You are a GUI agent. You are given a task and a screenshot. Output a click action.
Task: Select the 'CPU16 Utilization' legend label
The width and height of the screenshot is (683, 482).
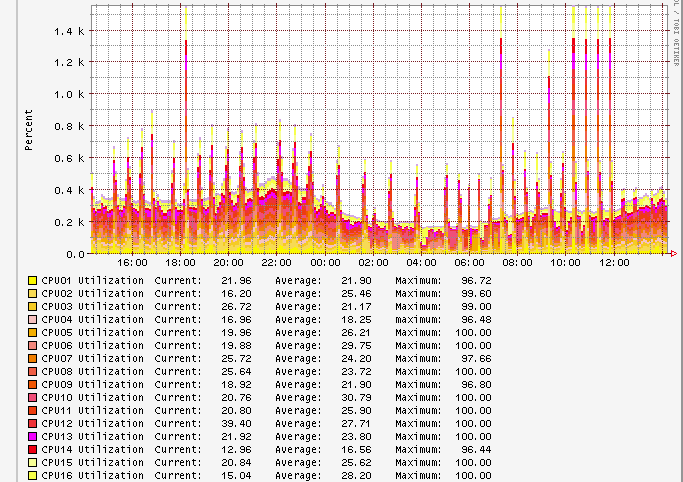pyautogui.click(x=92, y=476)
